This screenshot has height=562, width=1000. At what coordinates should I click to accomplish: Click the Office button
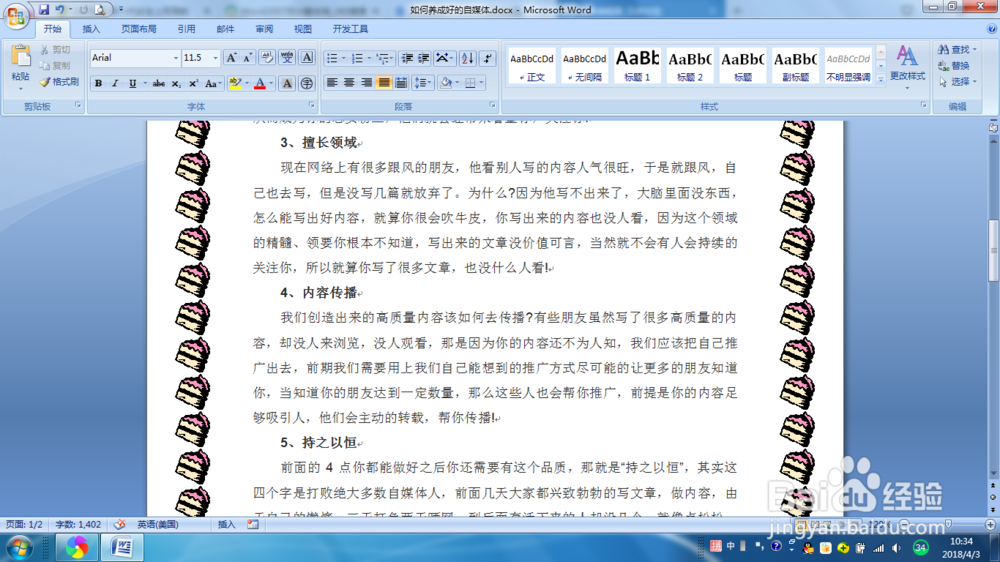16,15
